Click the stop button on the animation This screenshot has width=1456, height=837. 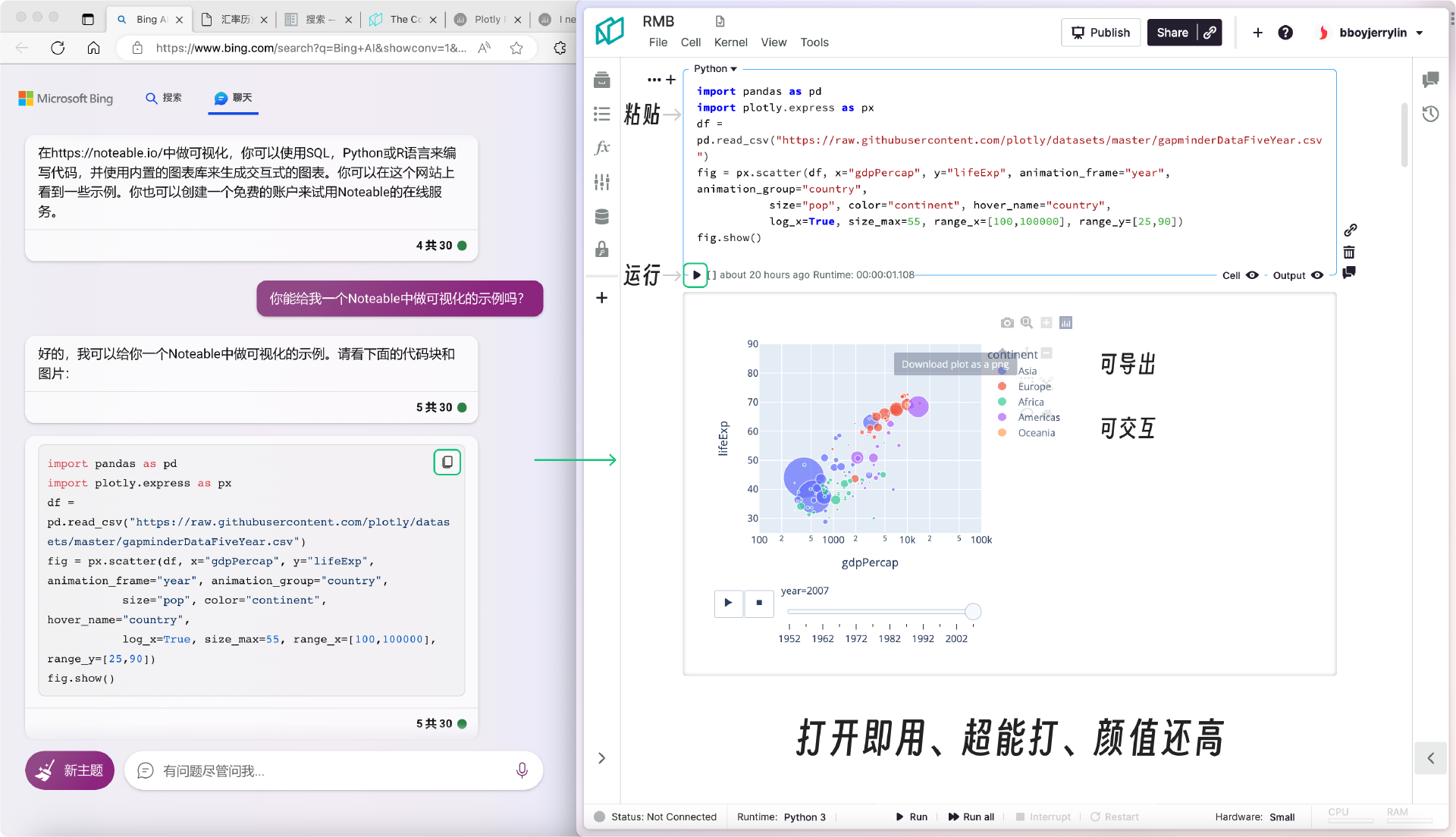click(x=758, y=602)
